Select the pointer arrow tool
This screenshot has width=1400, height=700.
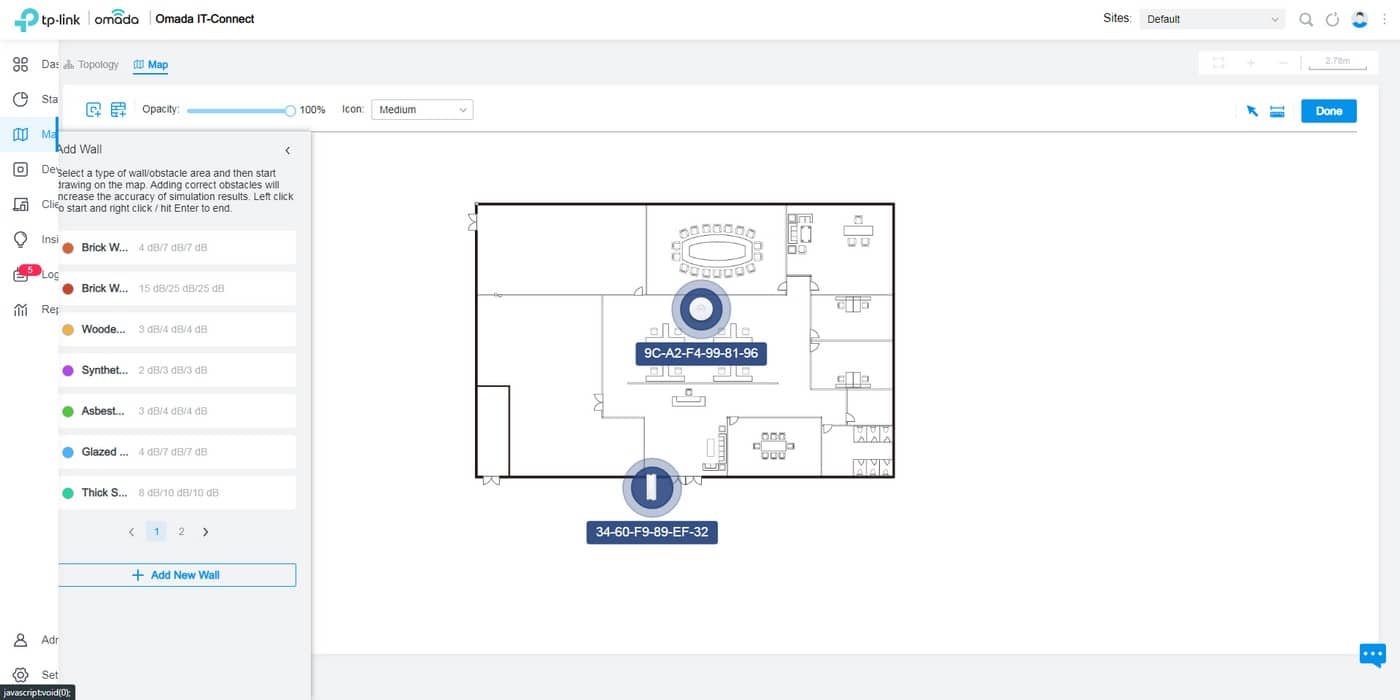point(1252,111)
